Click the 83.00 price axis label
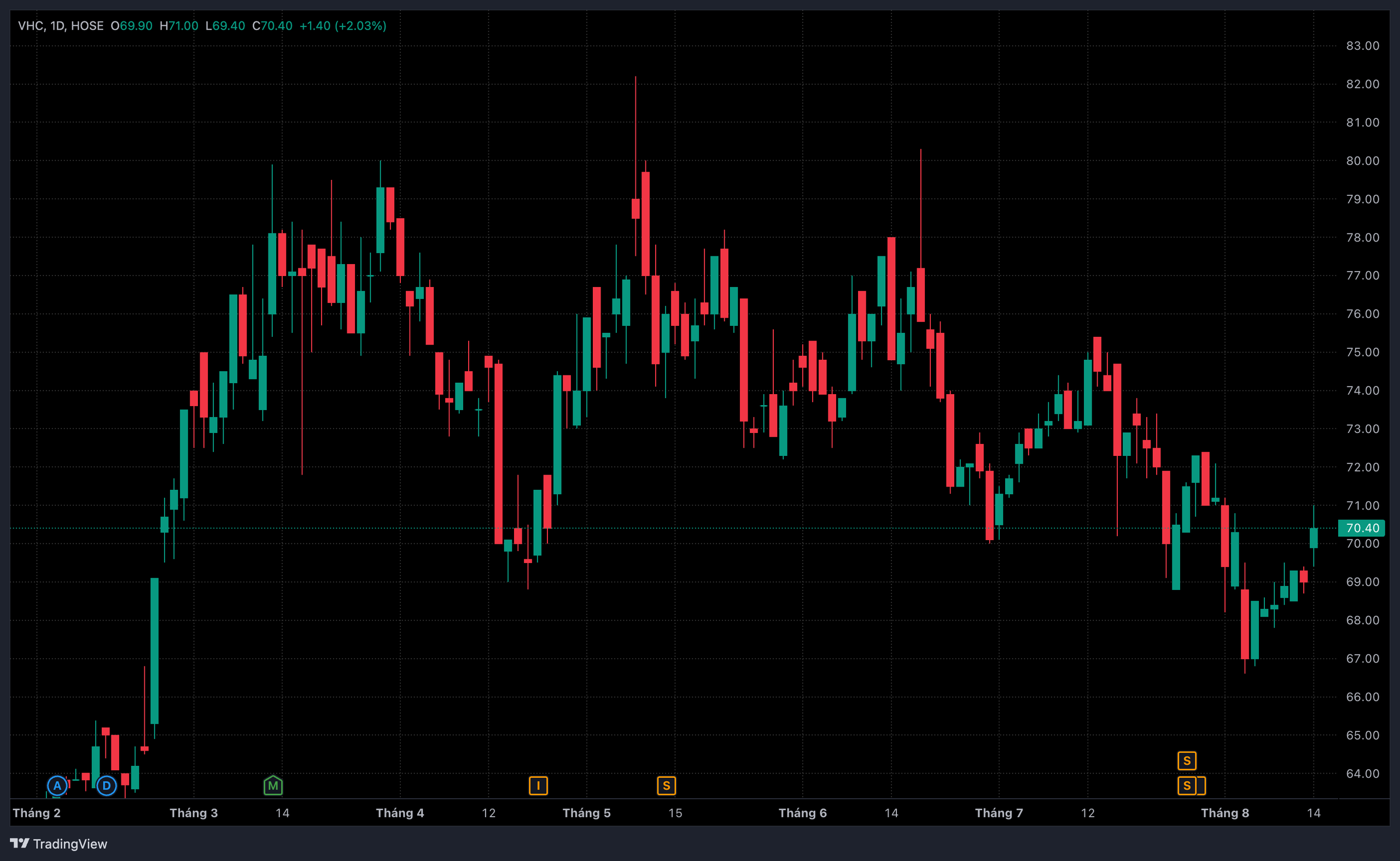 [x=1362, y=45]
